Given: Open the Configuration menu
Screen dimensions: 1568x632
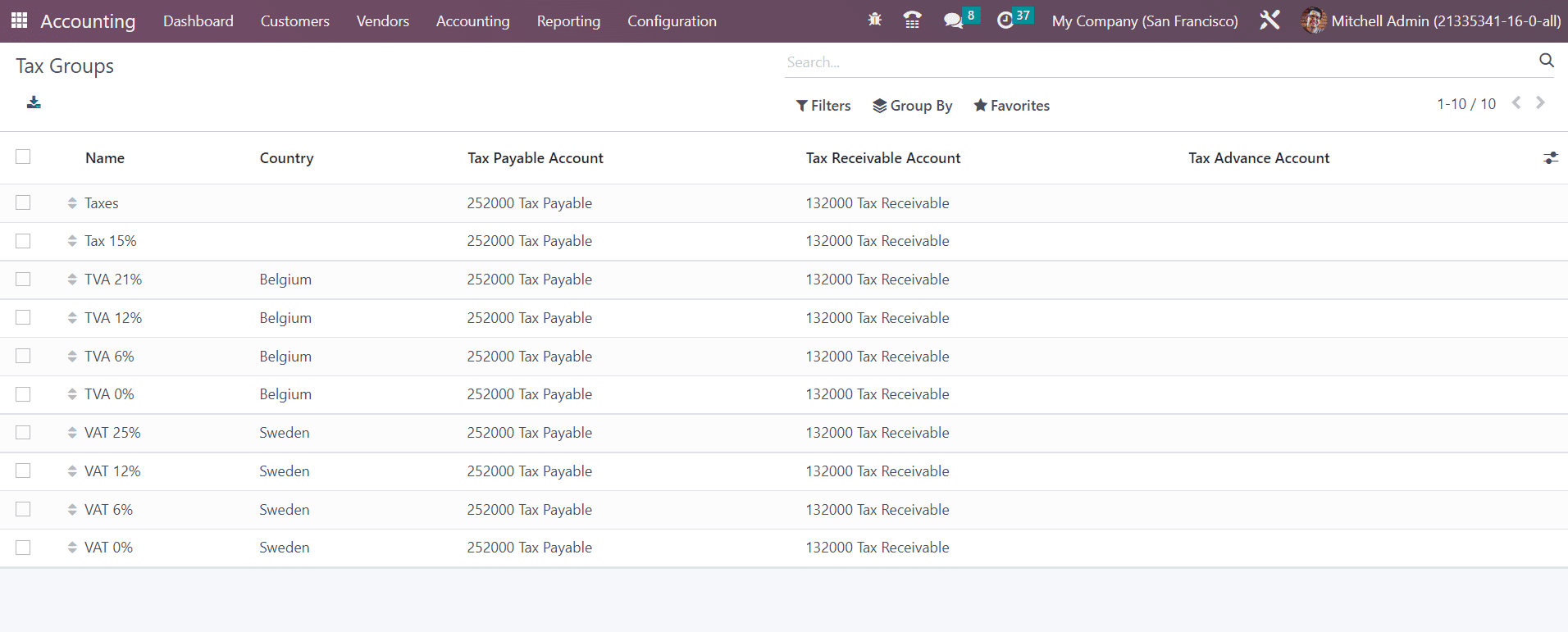Looking at the screenshot, I should 672,21.
